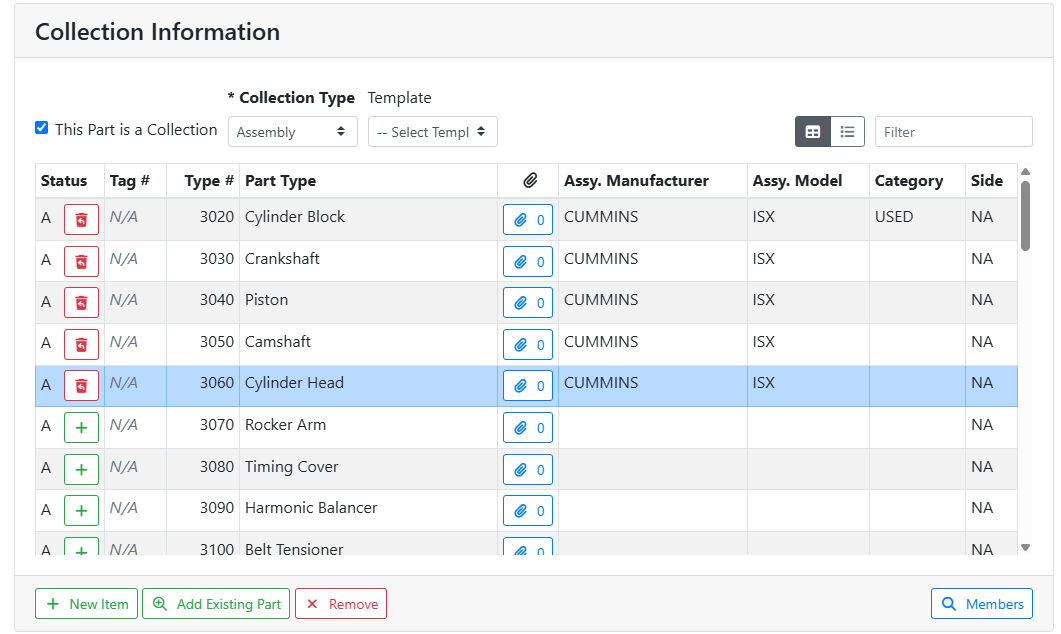Add Timing Cover with its green plus icon
This screenshot has height=634, width=1061.
click(81, 469)
